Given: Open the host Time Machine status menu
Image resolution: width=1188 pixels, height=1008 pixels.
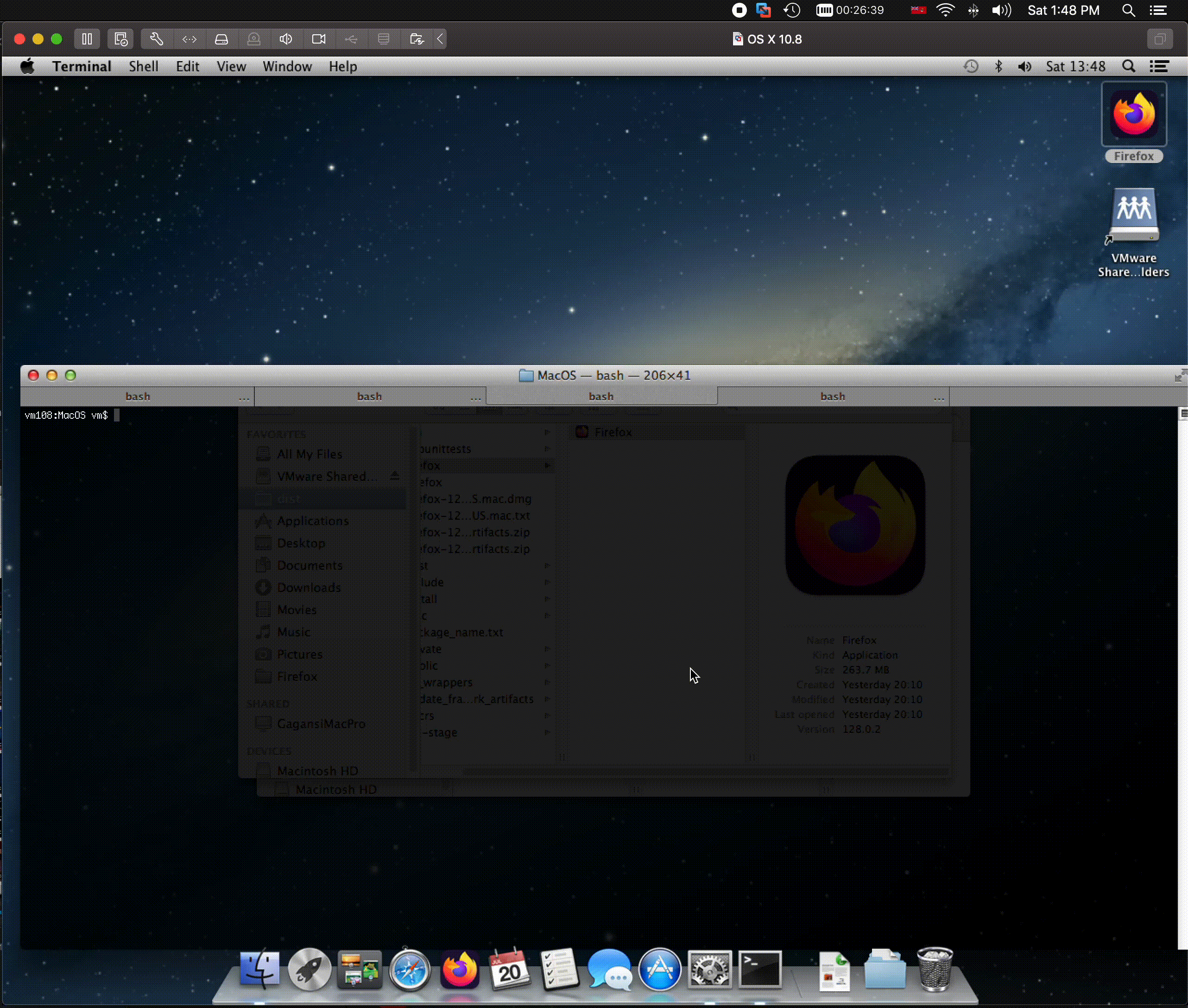Looking at the screenshot, I should point(791,10).
